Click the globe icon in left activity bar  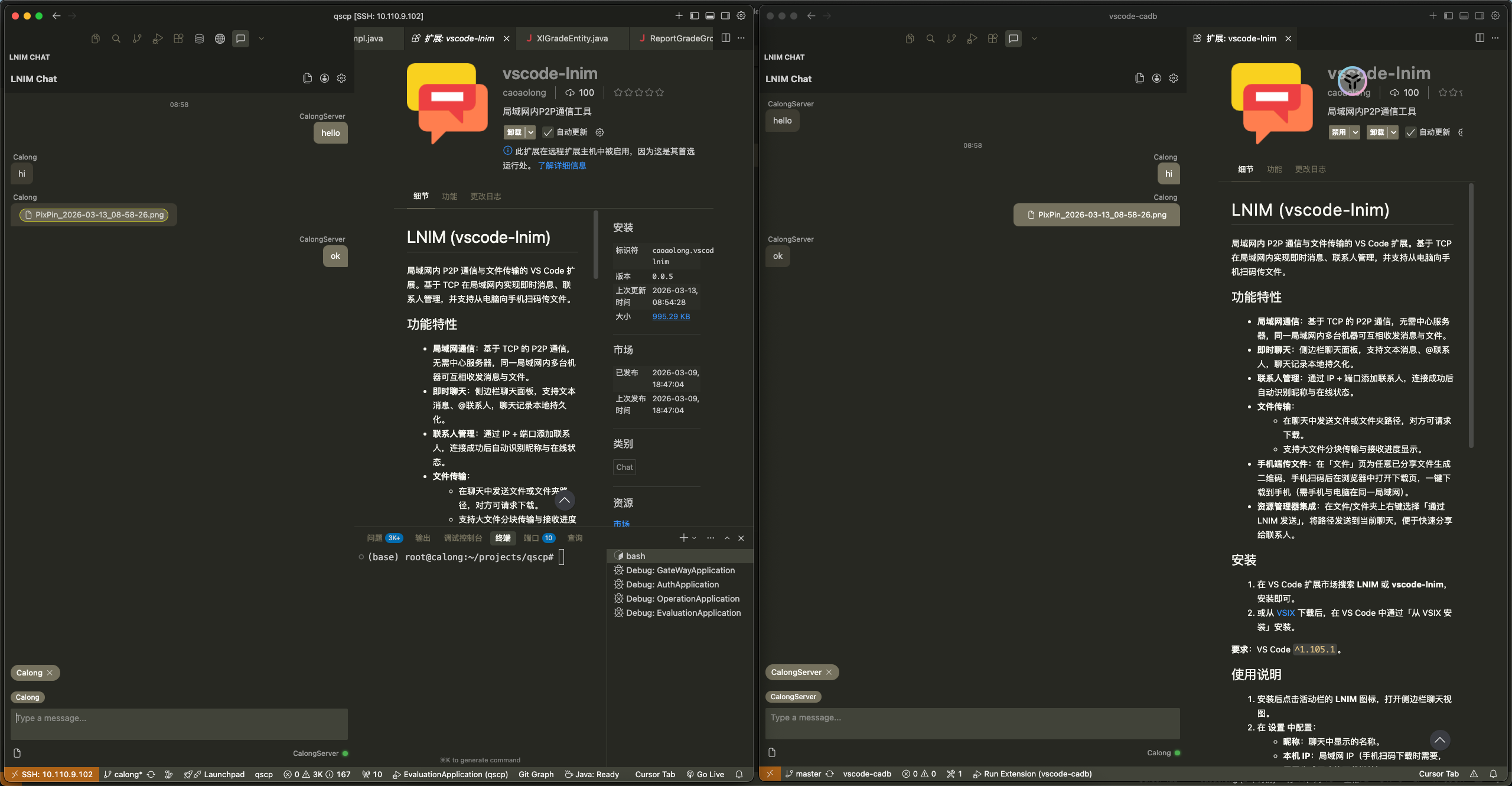[x=220, y=39]
